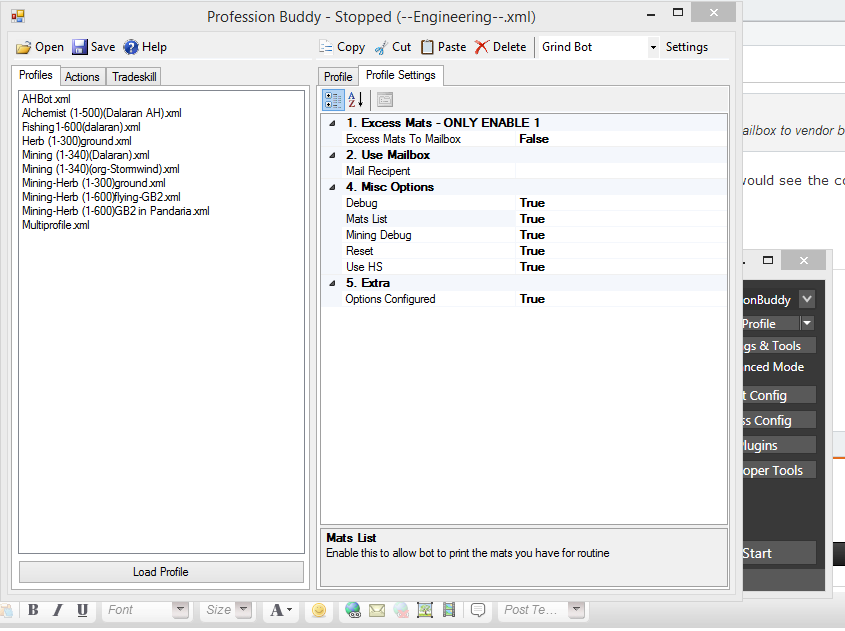Toggle the Reset True value
This screenshot has width=845, height=631.
click(x=621, y=251)
